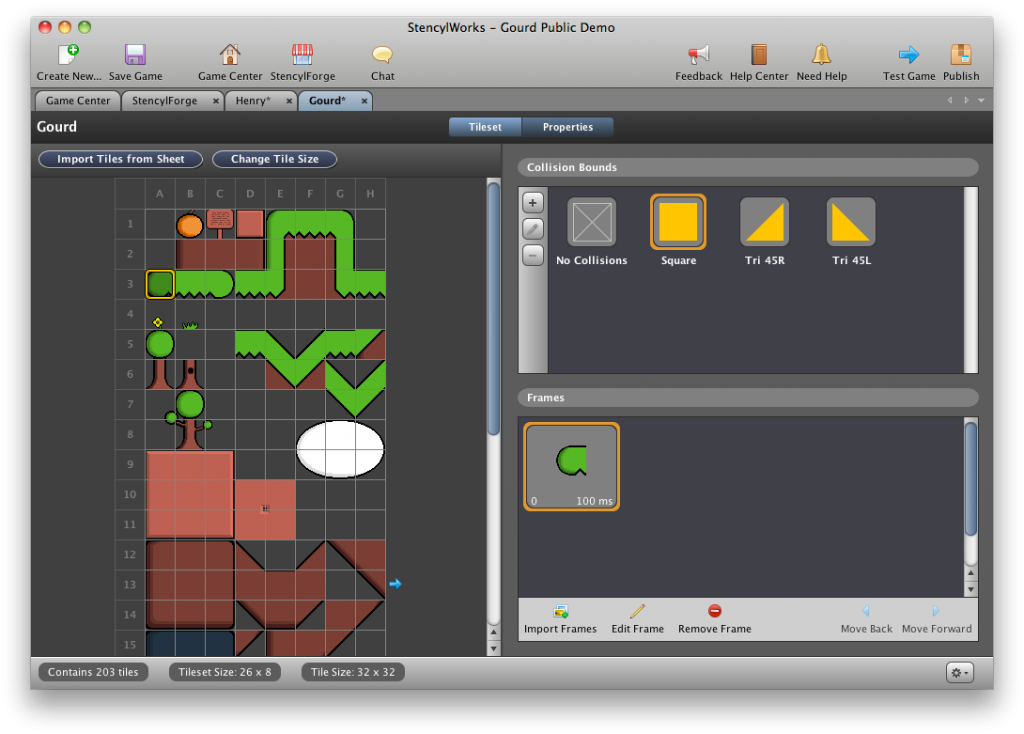The image size is (1024, 734).
Task: Click the Create New toolbar icon
Action: coord(68,54)
